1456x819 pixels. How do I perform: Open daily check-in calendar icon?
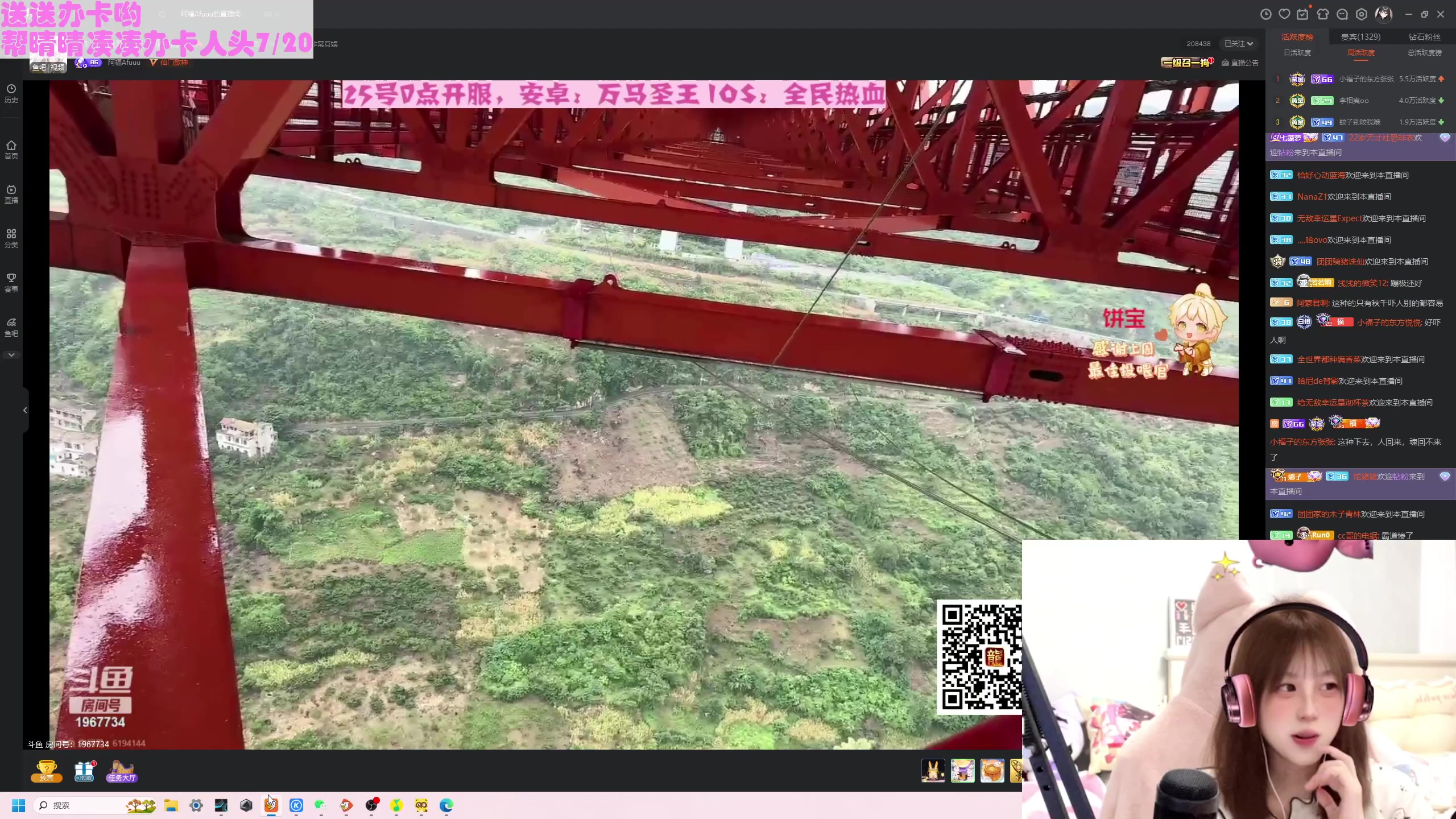[1302, 14]
